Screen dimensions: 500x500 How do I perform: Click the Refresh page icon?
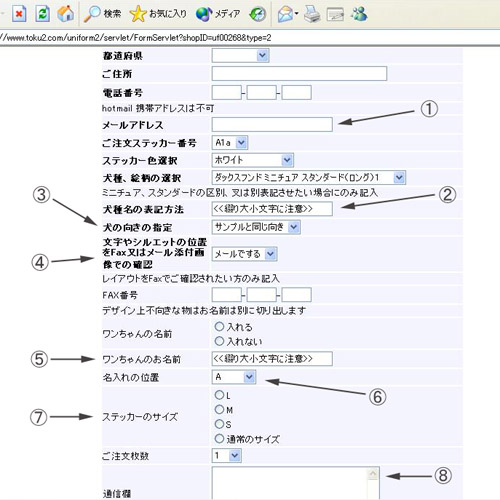[x=42, y=14]
